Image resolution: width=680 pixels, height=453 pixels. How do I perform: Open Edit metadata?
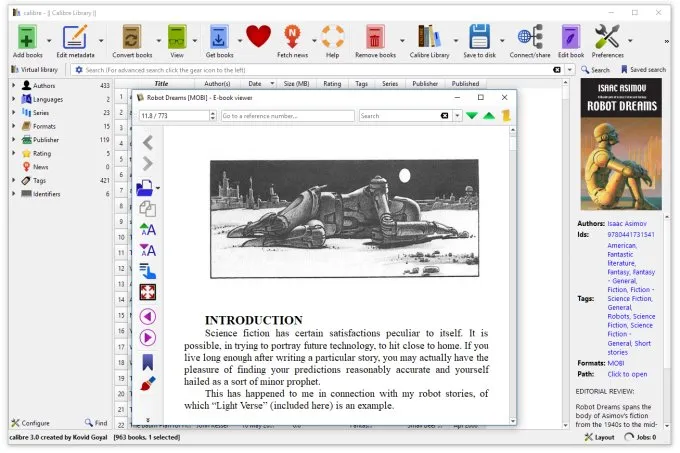pos(75,37)
